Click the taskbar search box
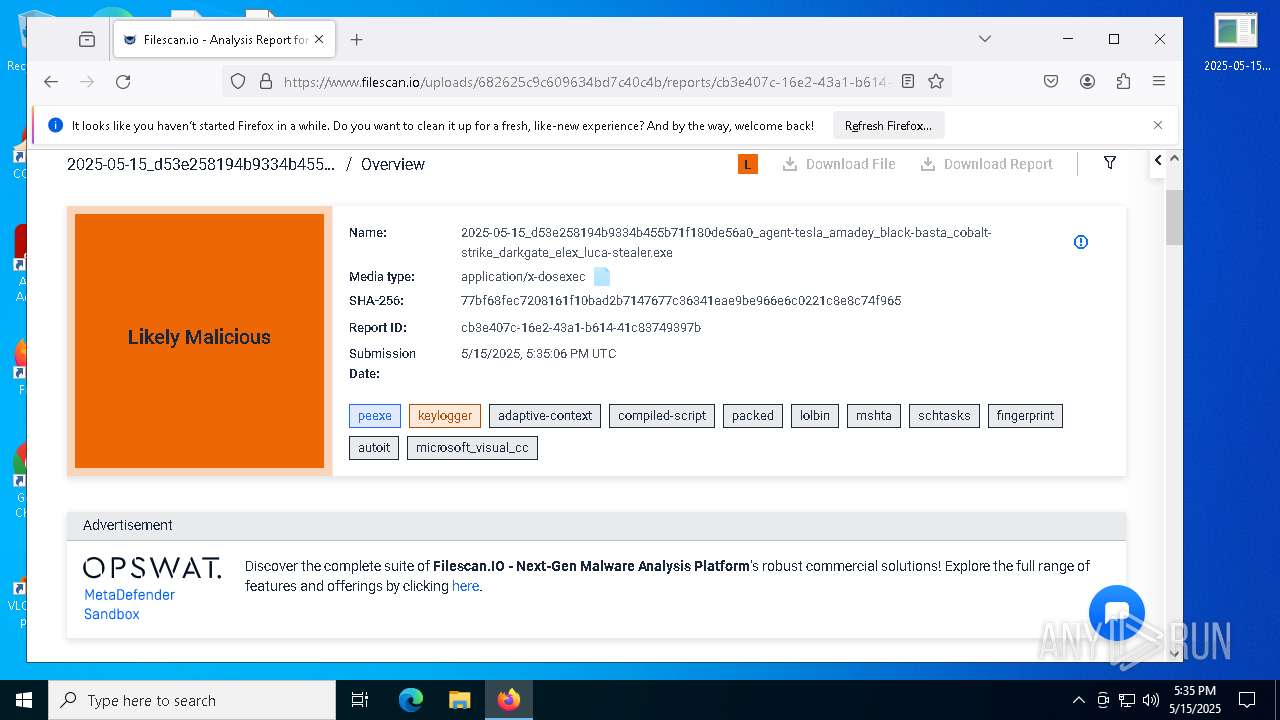 point(192,700)
